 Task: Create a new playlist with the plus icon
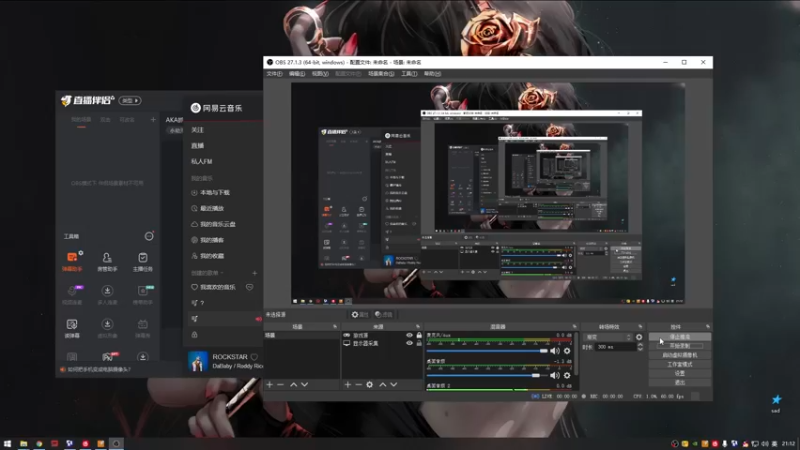click(x=255, y=273)
